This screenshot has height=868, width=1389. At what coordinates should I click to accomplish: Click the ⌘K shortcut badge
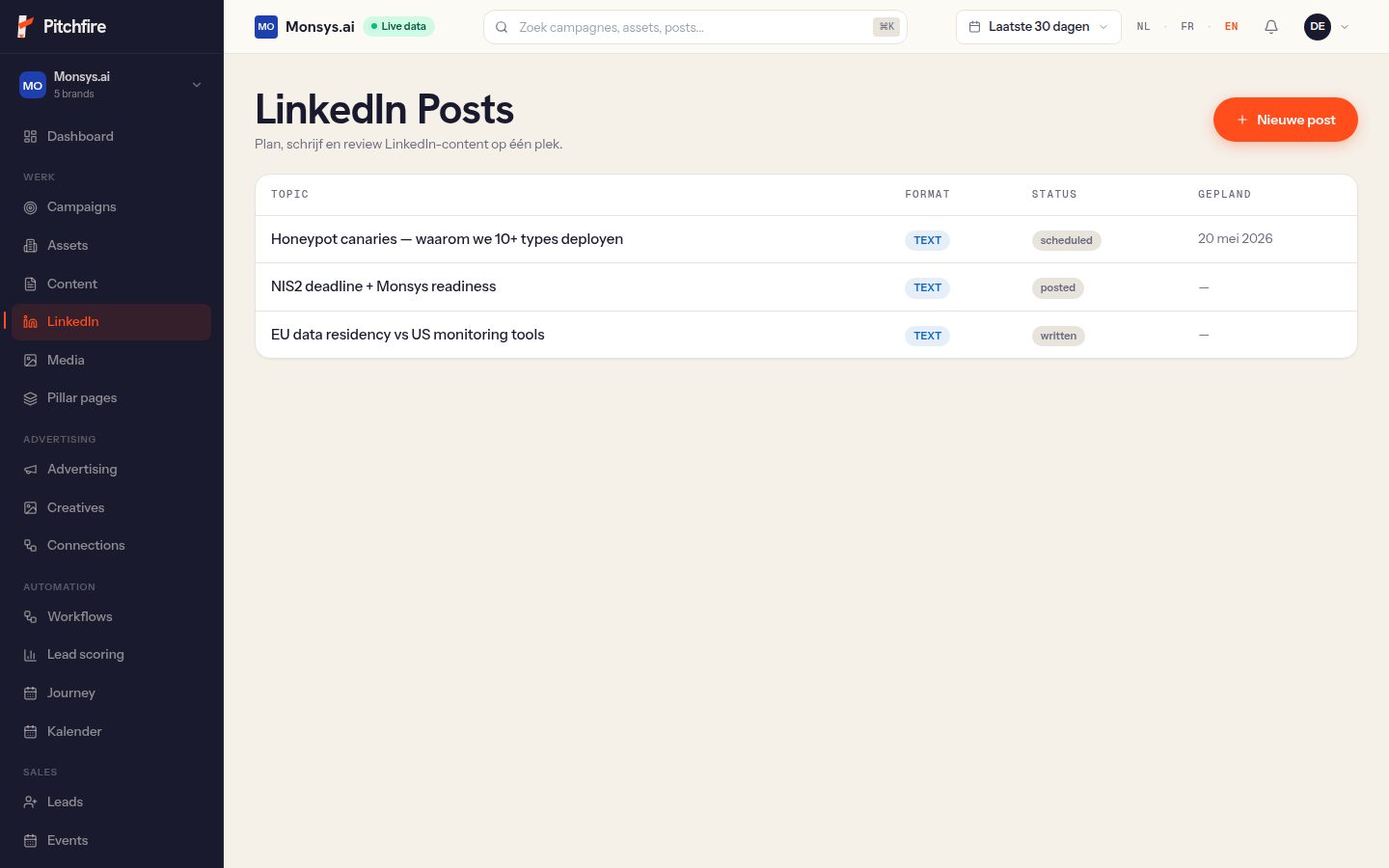[x=886, y=27]
